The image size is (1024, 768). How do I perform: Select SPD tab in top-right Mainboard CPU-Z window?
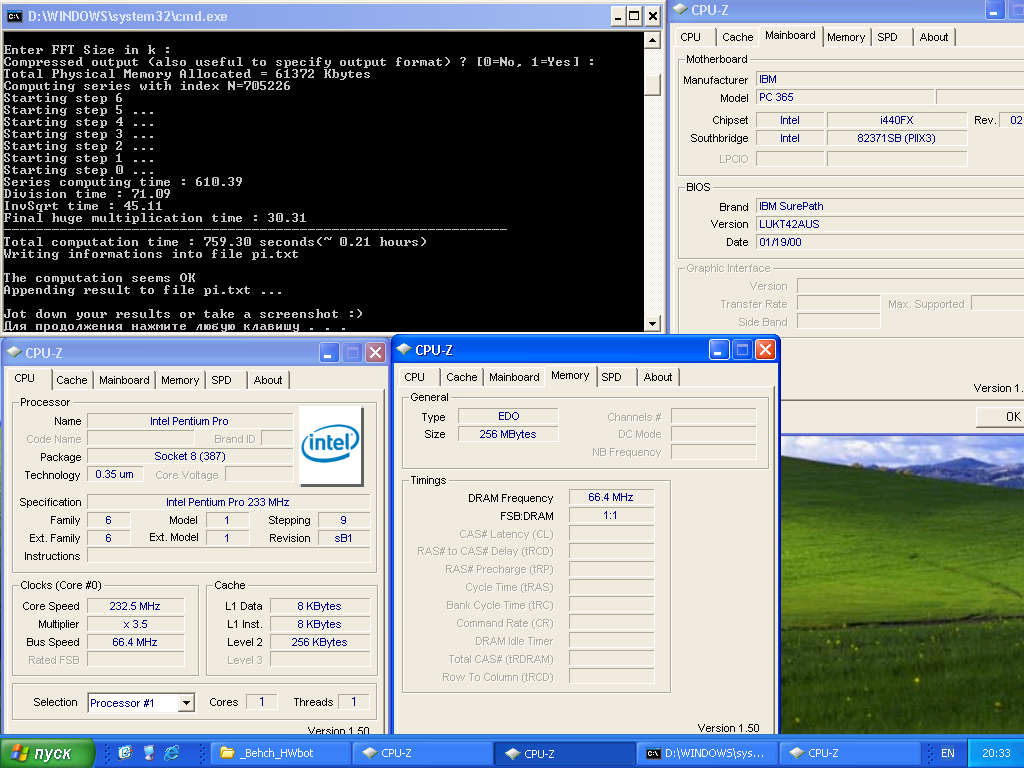pos(887,37)
